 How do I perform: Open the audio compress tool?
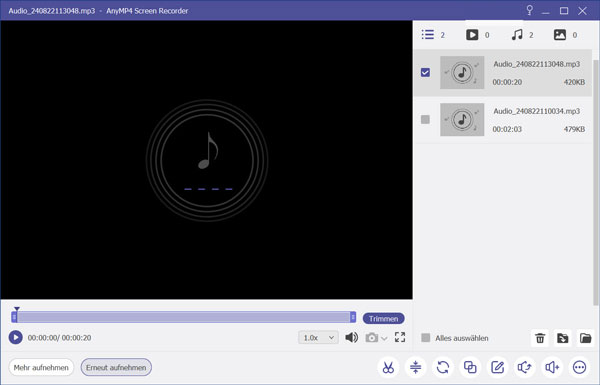(415, 367)
